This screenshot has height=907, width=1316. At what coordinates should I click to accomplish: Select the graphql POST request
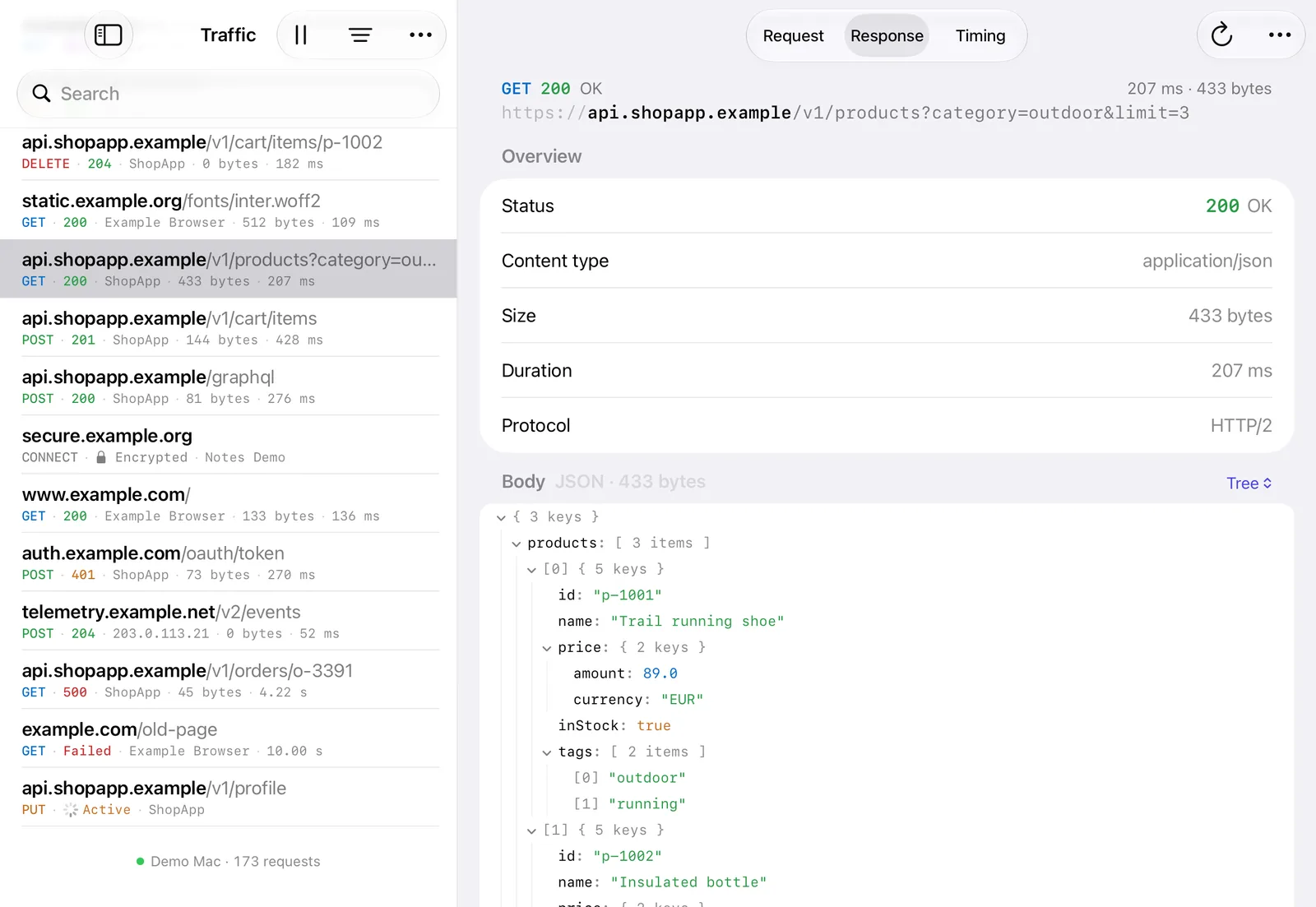[229, 386]
